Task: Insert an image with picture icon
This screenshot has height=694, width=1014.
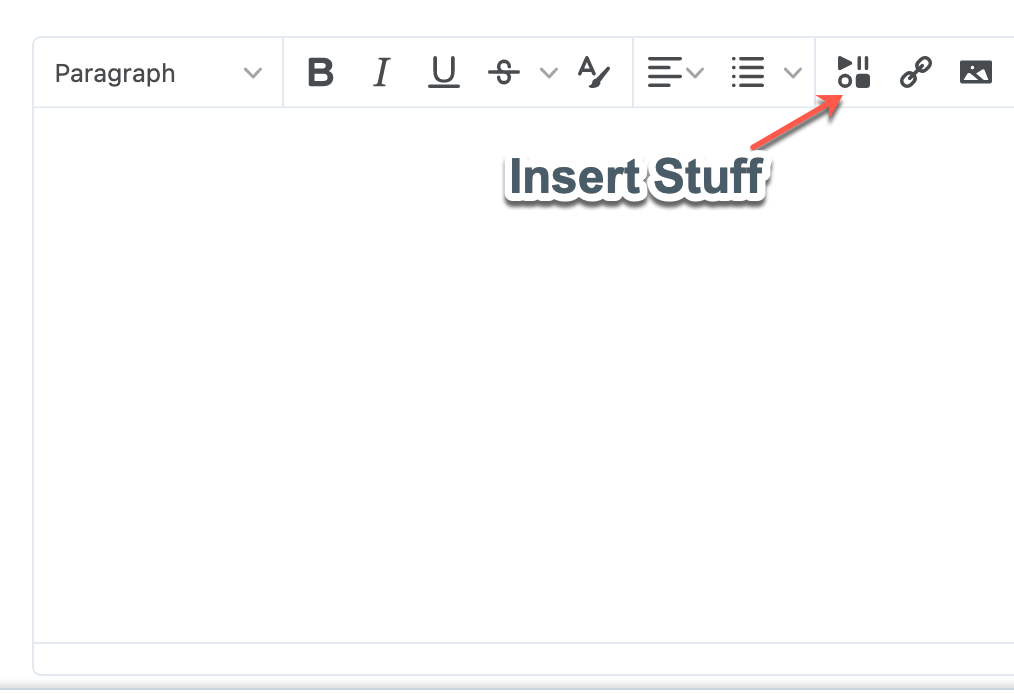Action: [976, 72]
